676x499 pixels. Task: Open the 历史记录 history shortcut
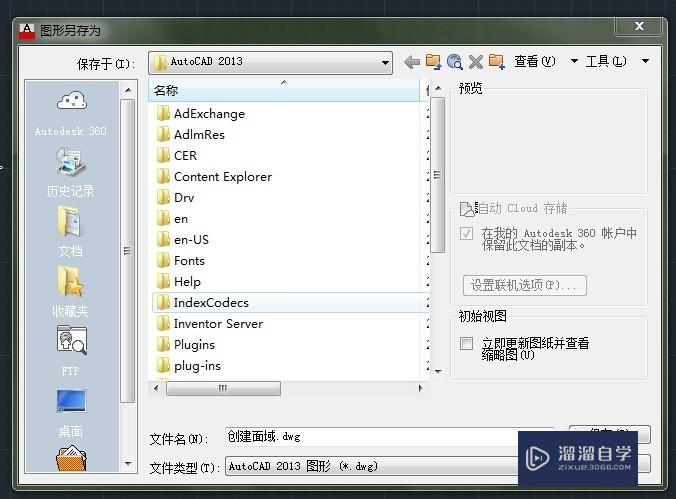click(71, 172)
